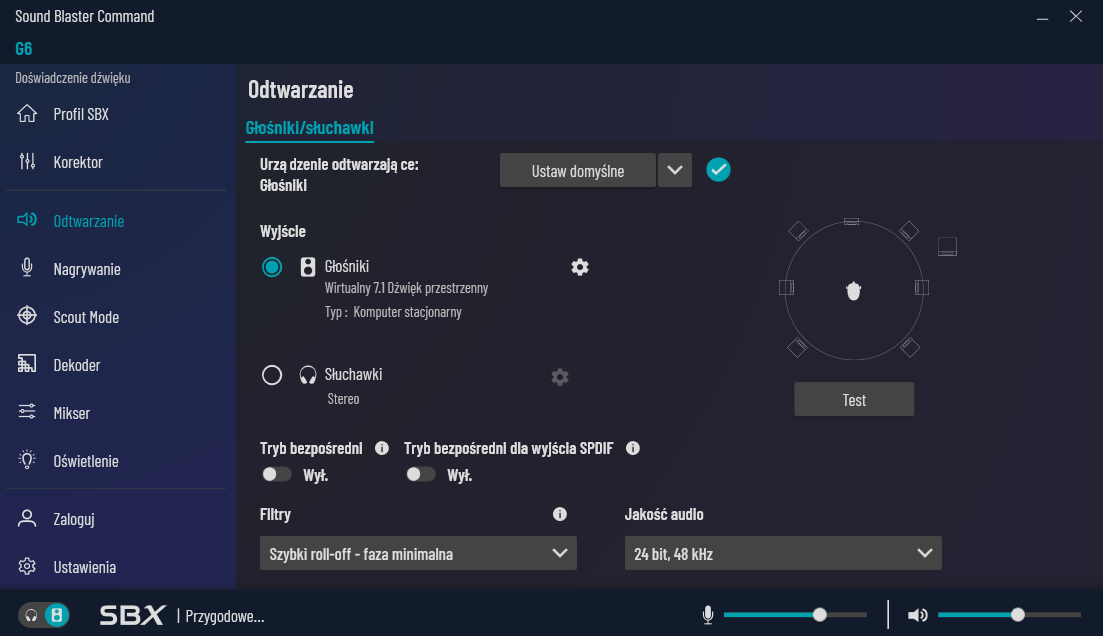The width and height of the screenshot is (1103, 636).
Task: Click the front right speaker in diagram
Action: click(x=909, y=231)
